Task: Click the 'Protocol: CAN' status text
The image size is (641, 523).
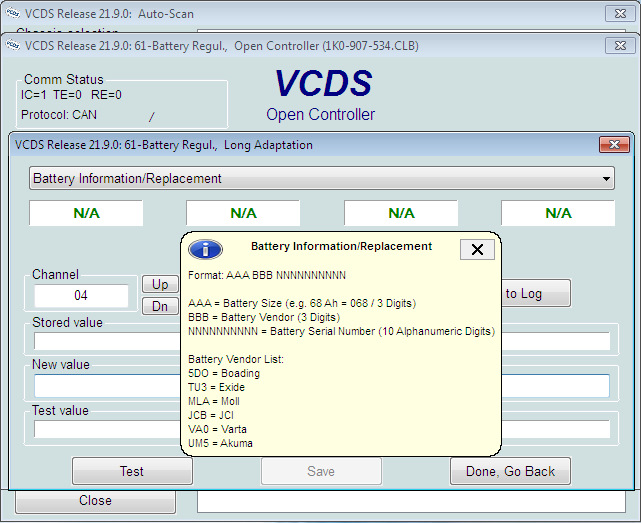Action: pos(59,115)
